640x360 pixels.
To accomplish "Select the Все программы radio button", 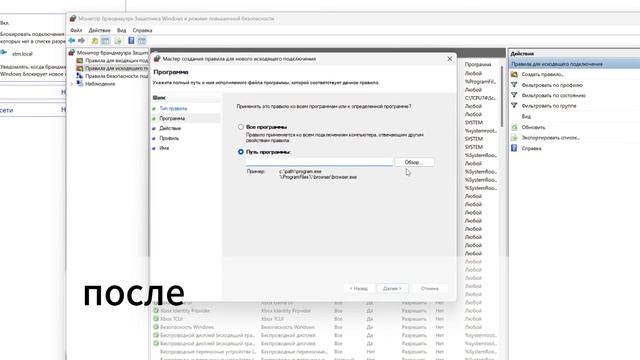I will [241, 127].
